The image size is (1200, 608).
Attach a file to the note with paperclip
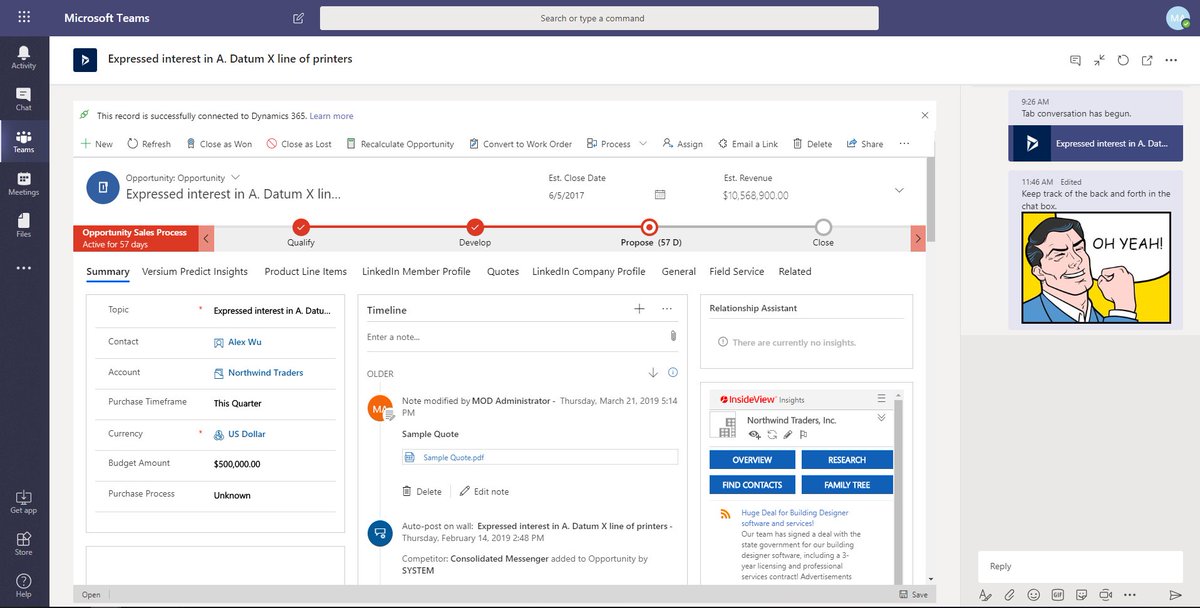674,336
